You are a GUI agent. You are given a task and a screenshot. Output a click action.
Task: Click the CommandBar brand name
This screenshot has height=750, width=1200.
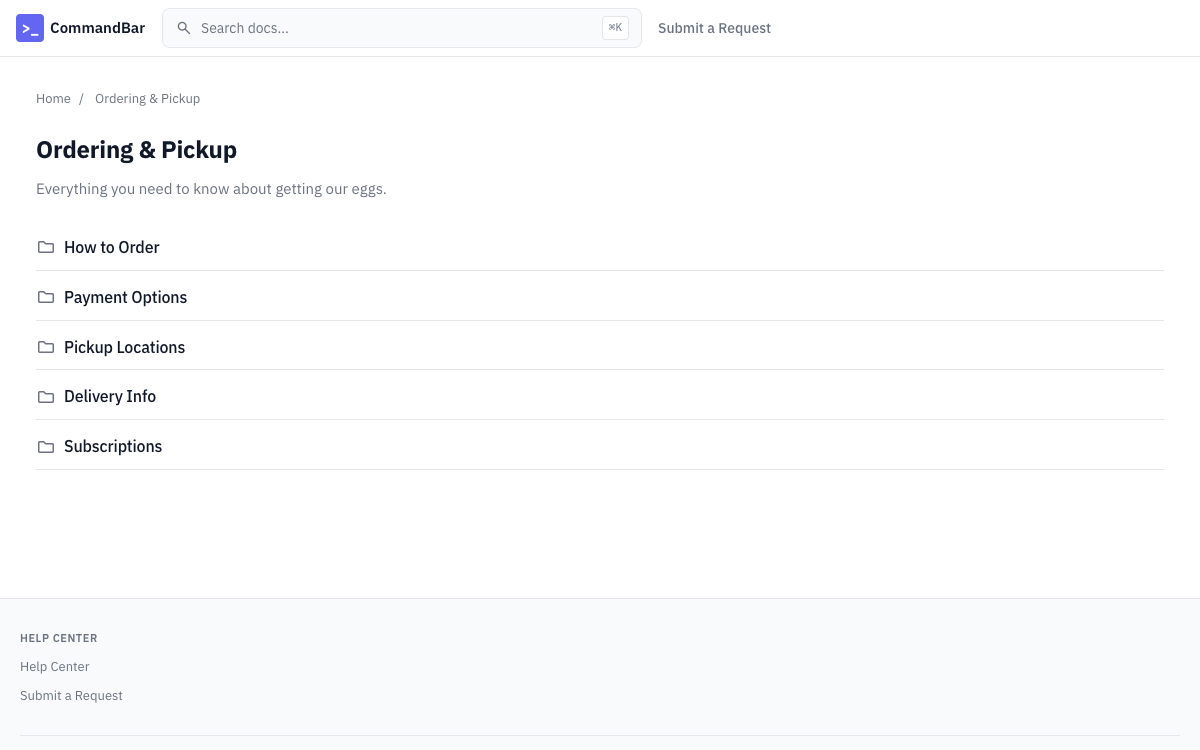pyautogui.click(x=97, y=28)
